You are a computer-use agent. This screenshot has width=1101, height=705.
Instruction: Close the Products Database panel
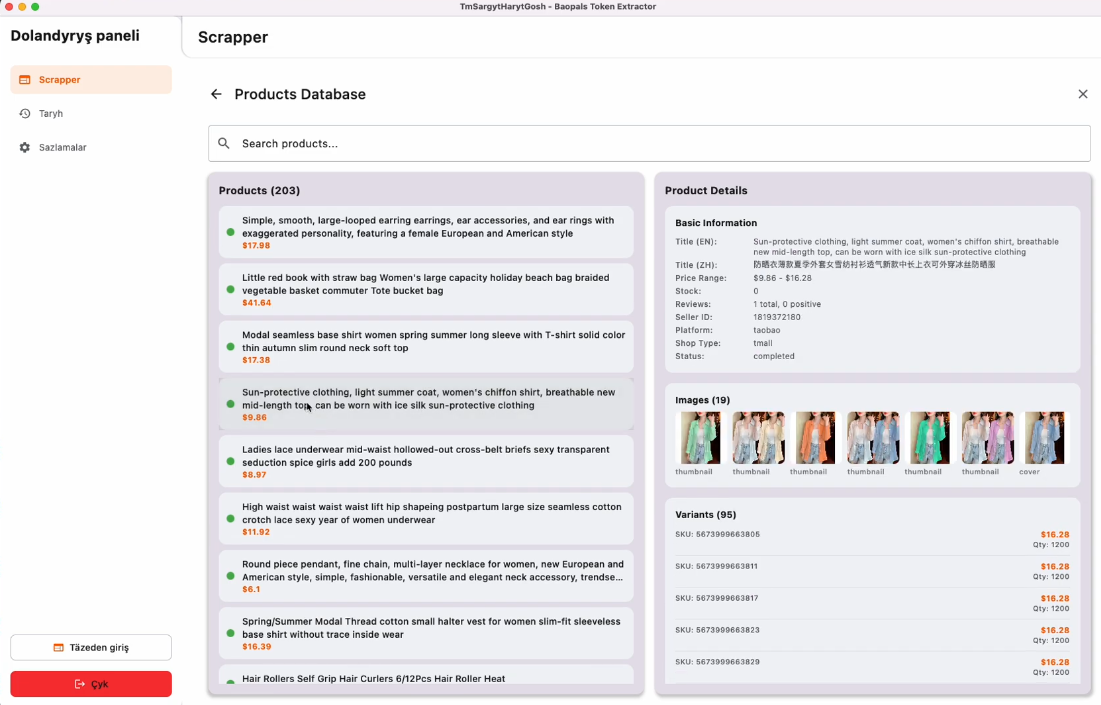(x=1082, y=94)
